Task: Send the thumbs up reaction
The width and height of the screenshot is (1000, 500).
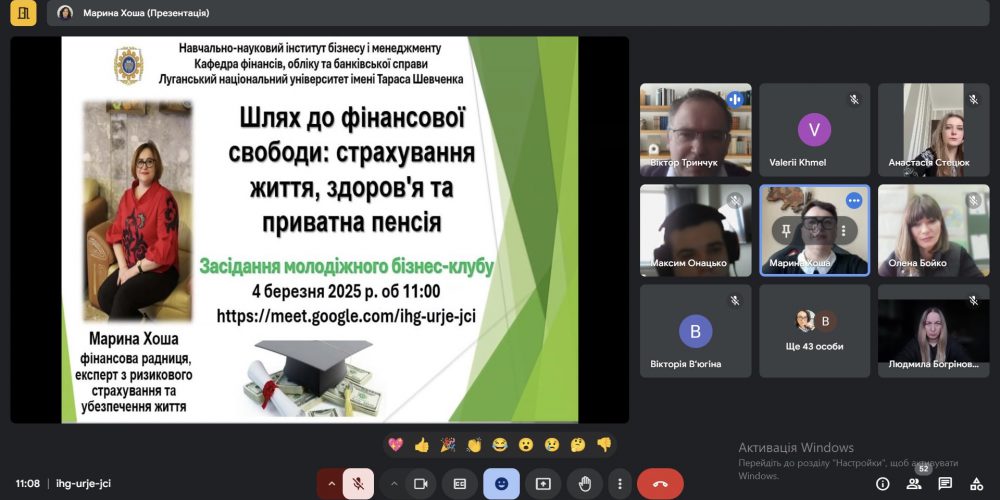Action: coord(422,444)
